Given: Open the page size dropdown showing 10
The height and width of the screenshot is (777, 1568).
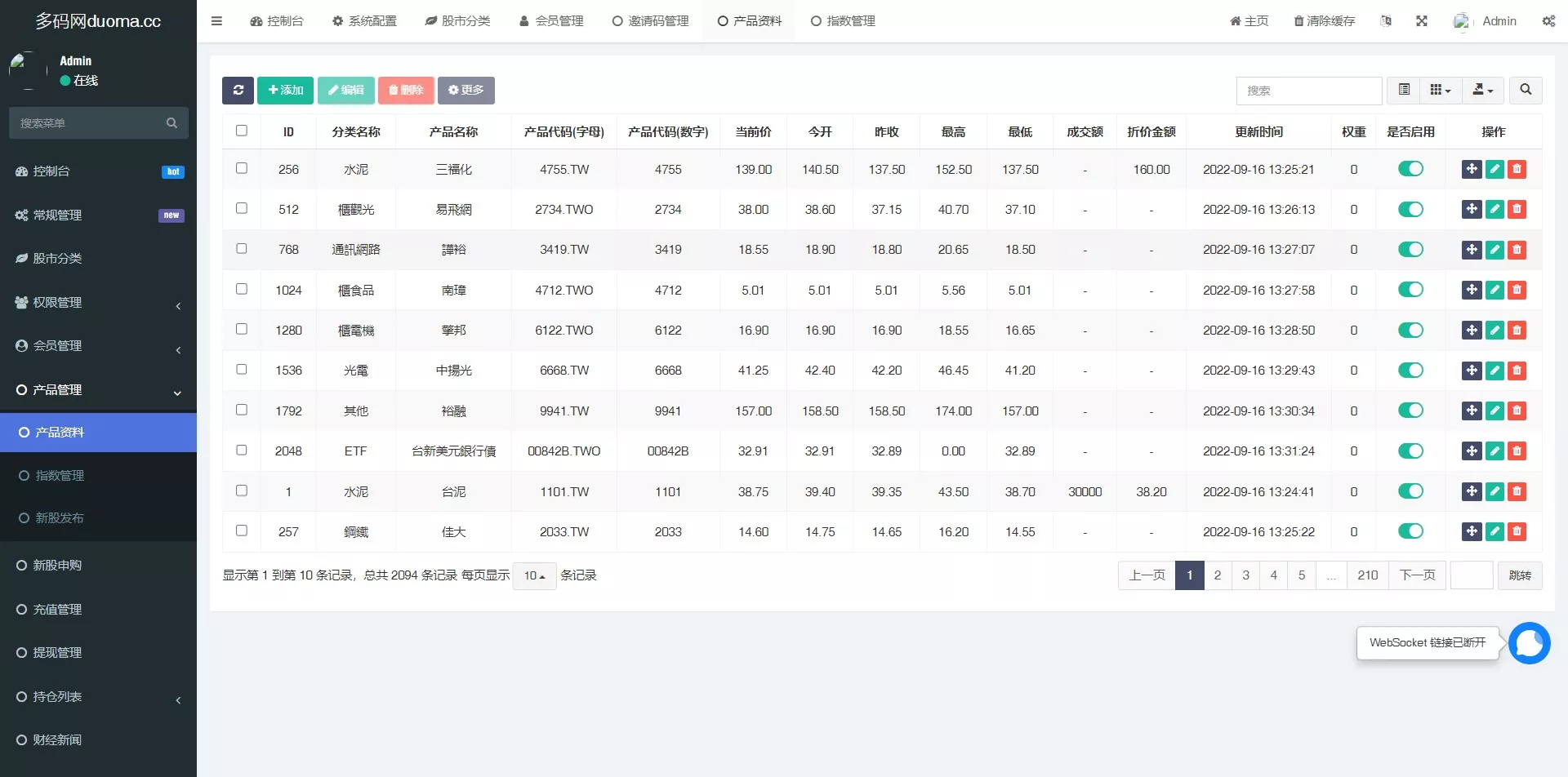Looking at the screenshot, I should tap(534, 576).
